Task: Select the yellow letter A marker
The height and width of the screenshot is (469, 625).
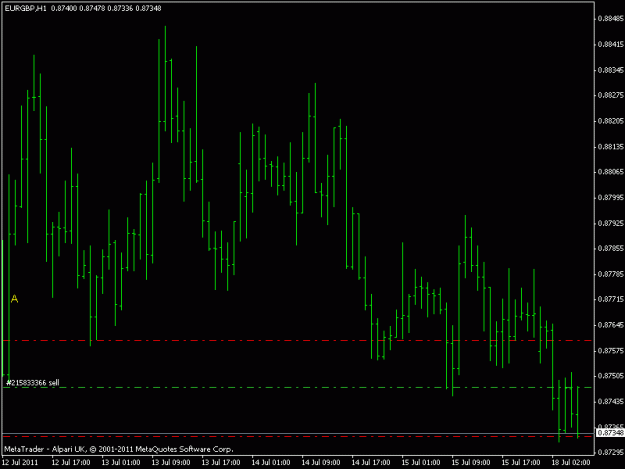Action: point(15,299)
